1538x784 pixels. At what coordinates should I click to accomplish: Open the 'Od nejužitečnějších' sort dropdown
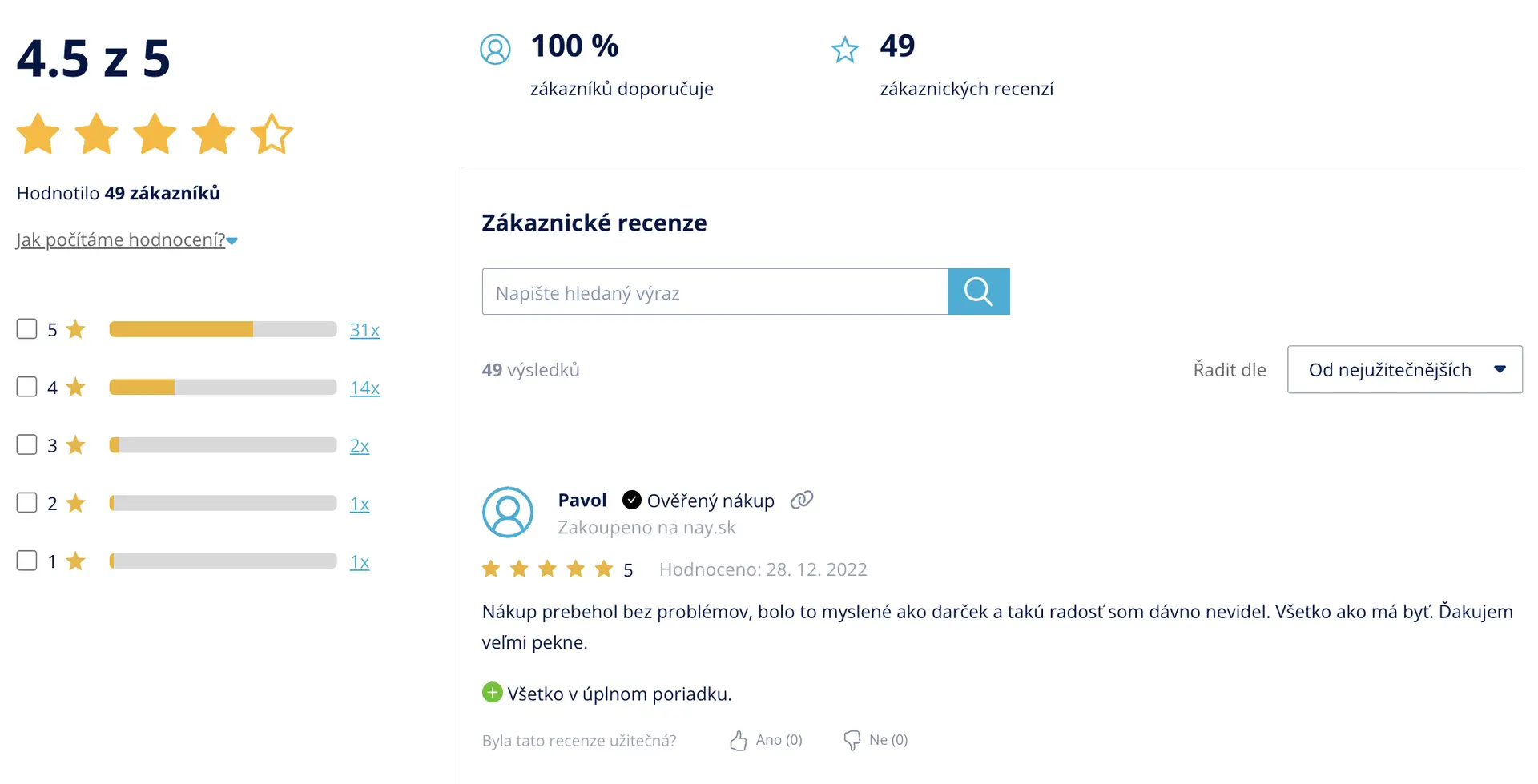1404,369
